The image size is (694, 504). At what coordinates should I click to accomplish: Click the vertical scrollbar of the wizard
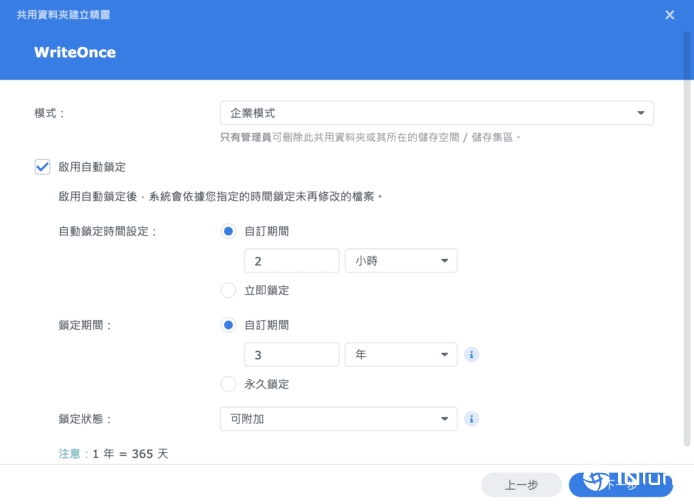687,239
